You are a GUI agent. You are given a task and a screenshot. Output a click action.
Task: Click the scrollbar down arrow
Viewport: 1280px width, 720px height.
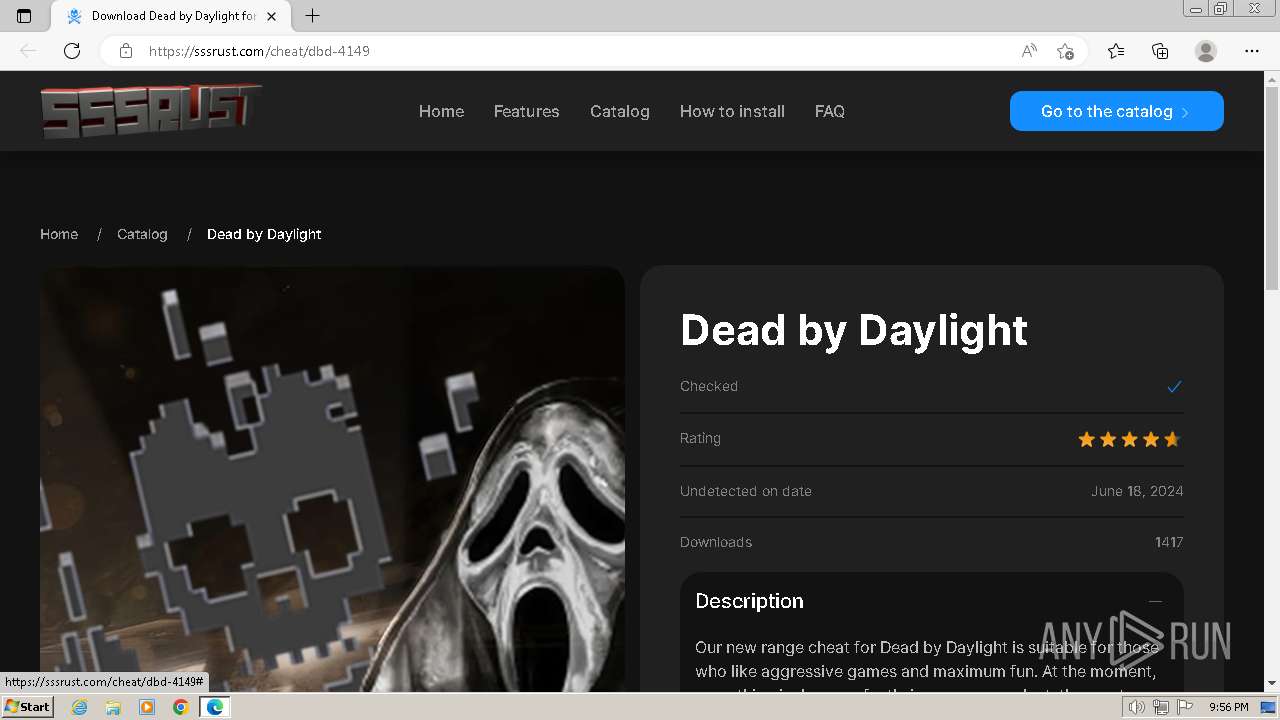[1271, 684]
